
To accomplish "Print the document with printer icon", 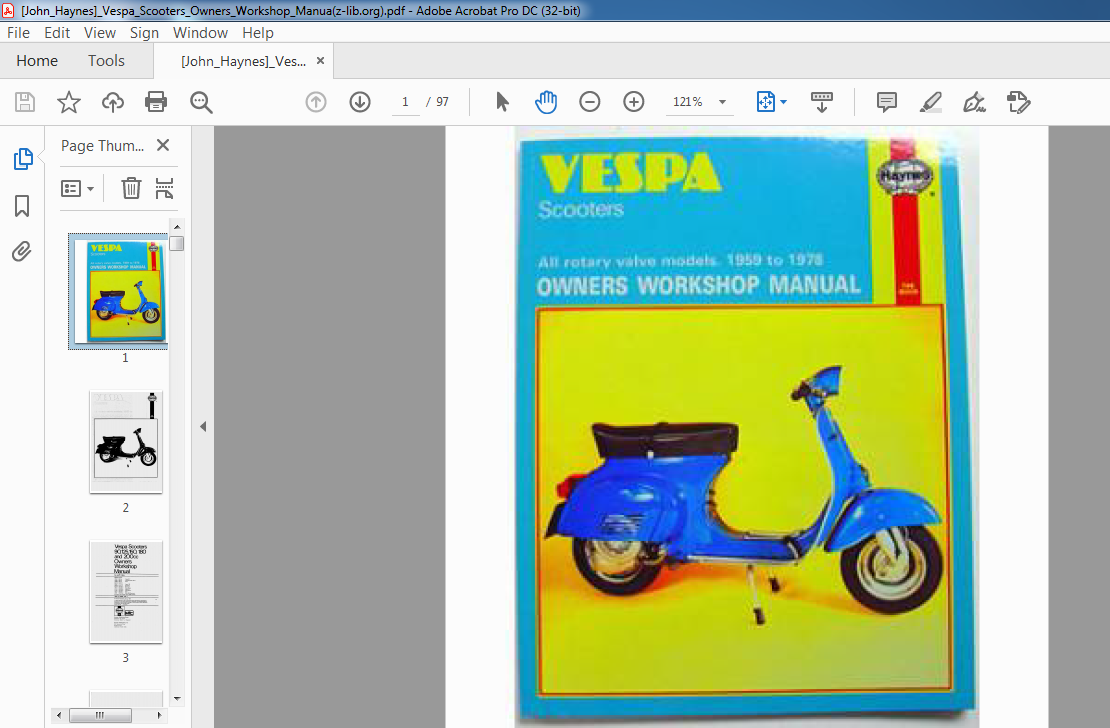I will click(x=156, y=102).
